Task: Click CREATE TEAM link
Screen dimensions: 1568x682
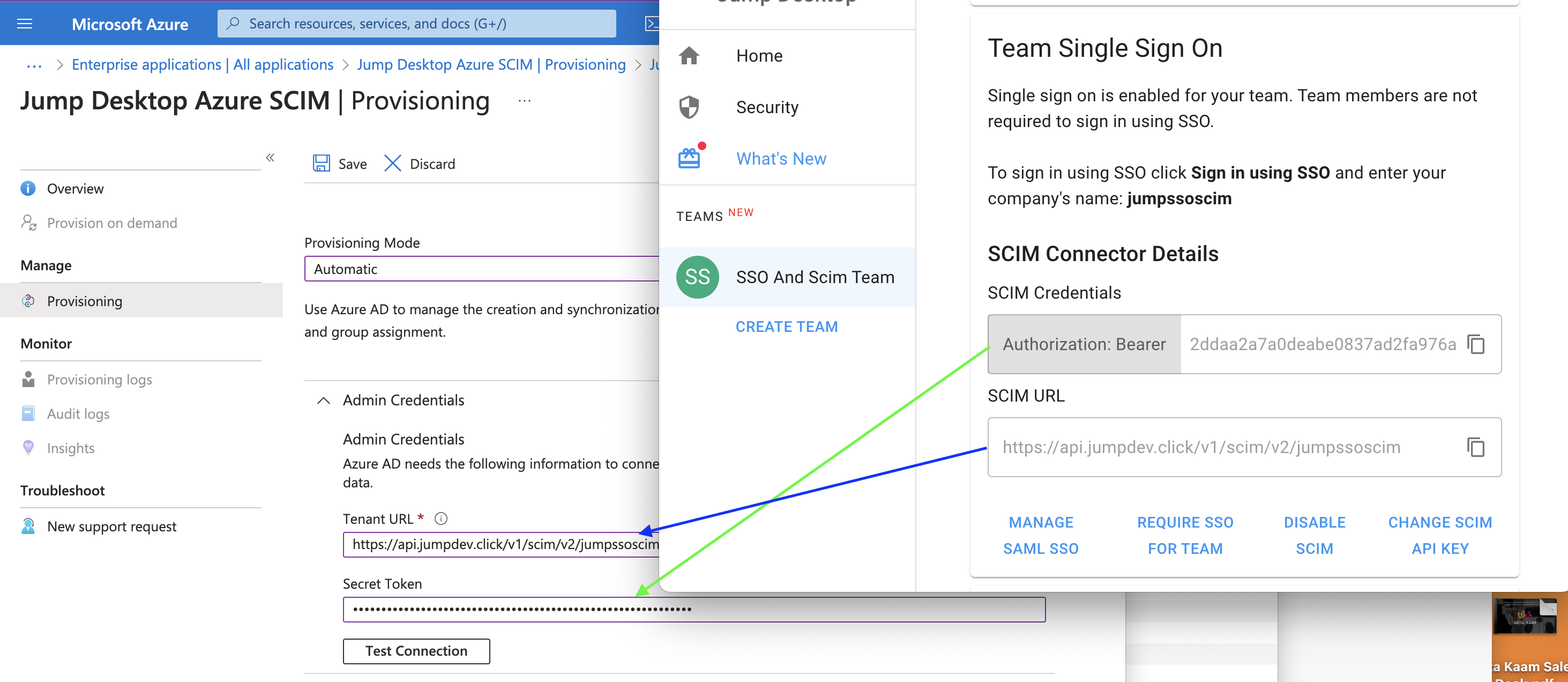Action: (x=787, y=327)
